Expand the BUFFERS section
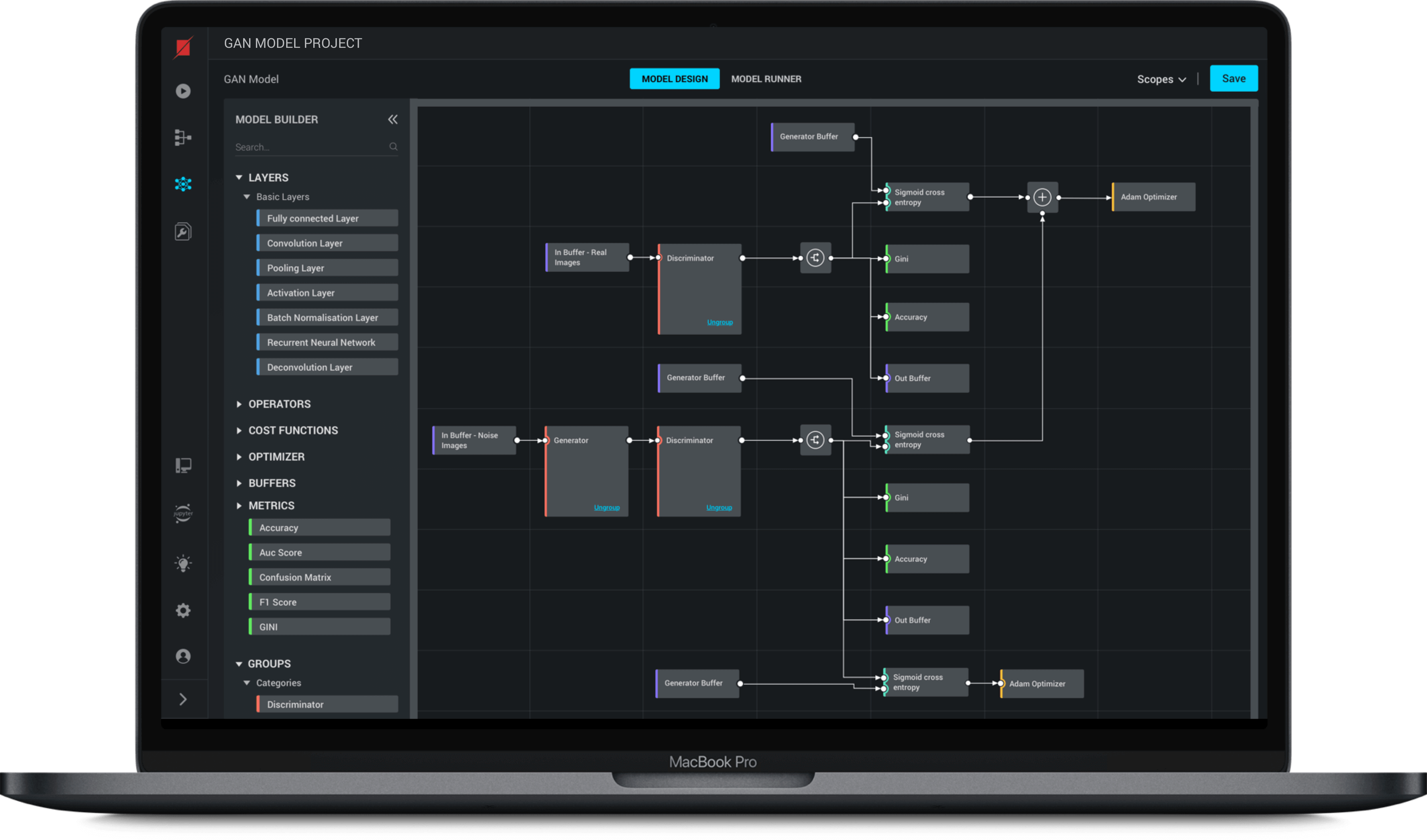This screenshot has width=1427, height=840. [x=238, y=483]
